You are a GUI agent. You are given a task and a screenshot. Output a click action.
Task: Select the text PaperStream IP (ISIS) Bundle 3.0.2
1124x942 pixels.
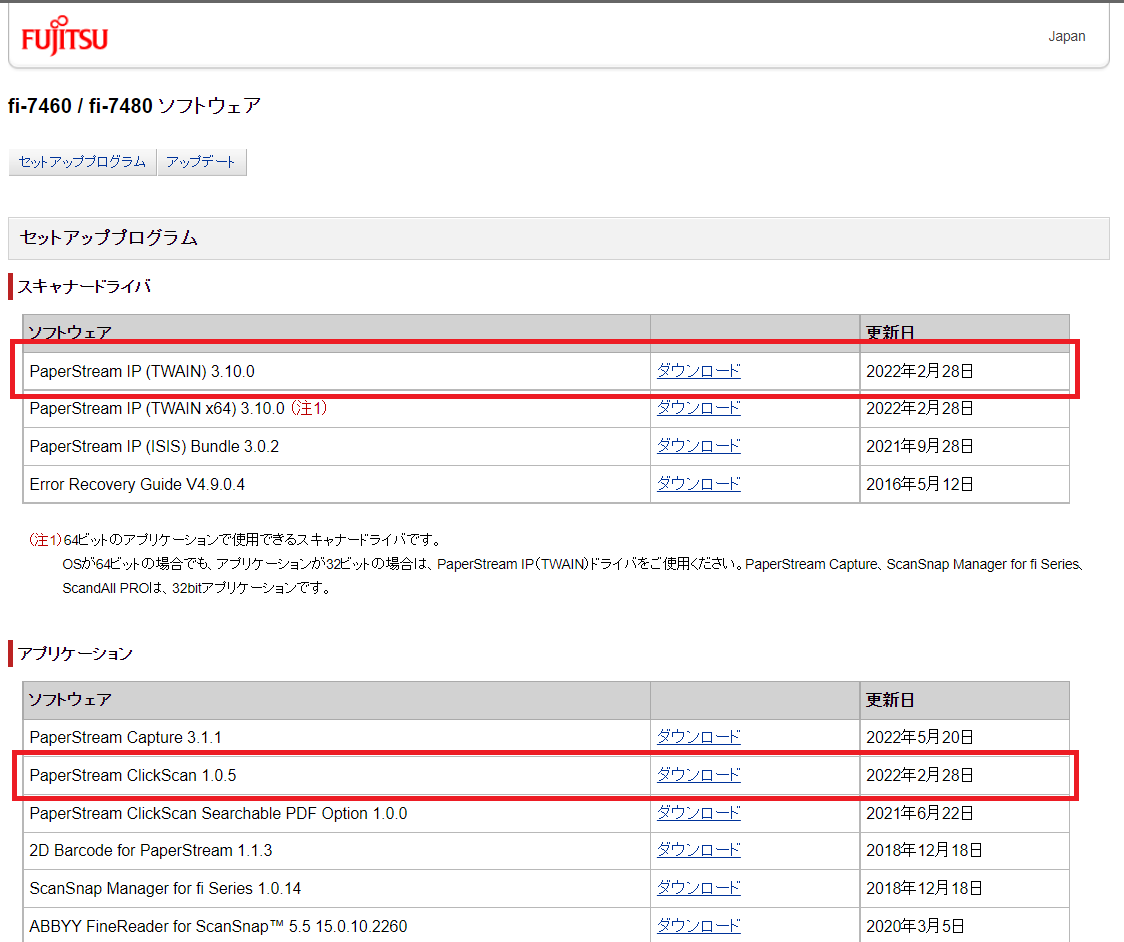point(154,447)
